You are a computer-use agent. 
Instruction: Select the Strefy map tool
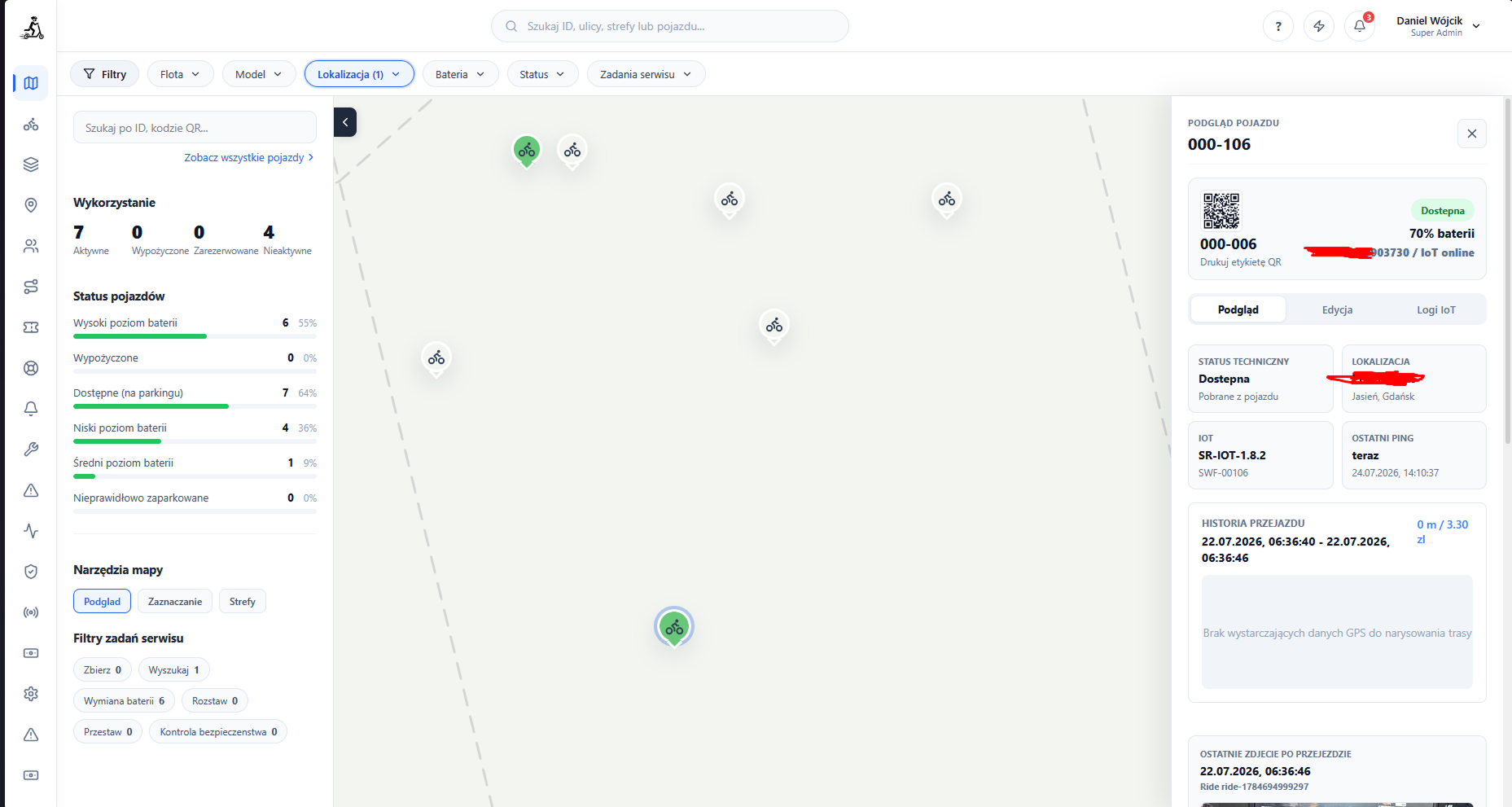click(243, 601)
